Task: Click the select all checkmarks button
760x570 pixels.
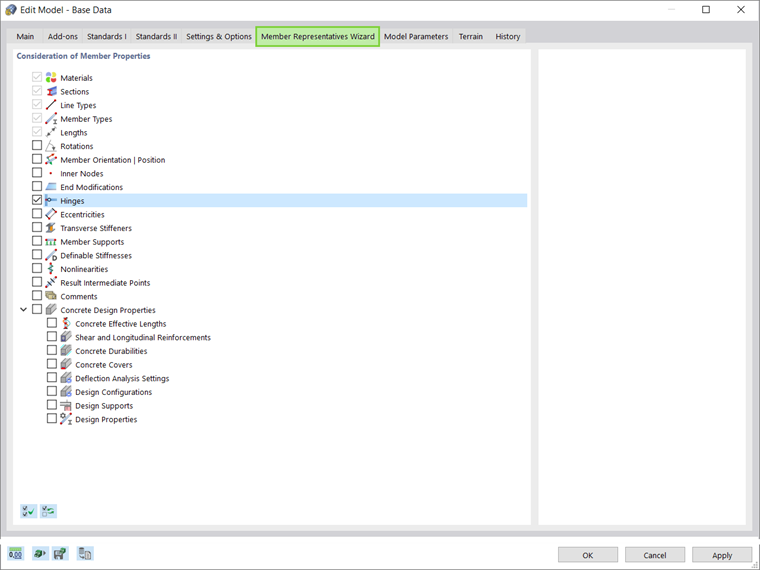Action: point(29,511)
